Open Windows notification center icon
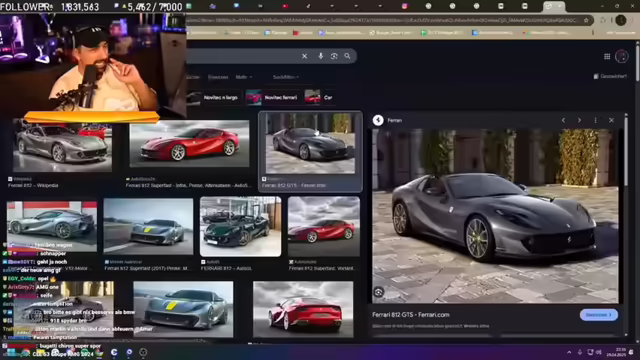The height and width of the screenshot is (360, 640). point(631,352)
